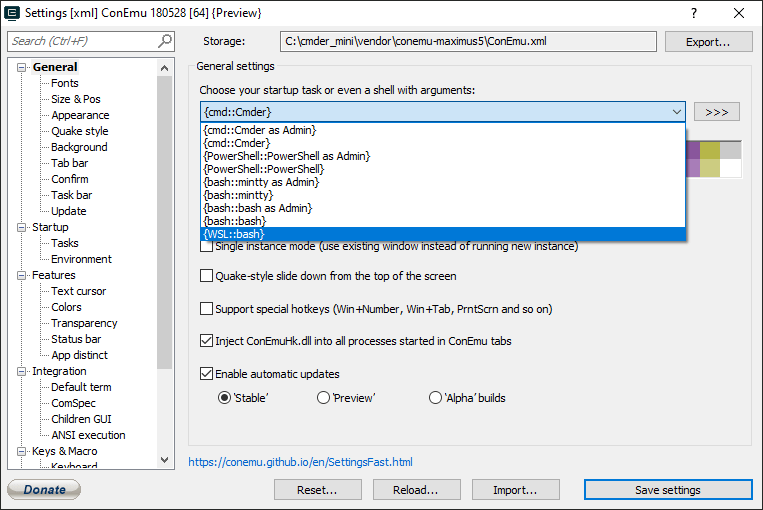Select the 'Stable' update radio button

224,398
